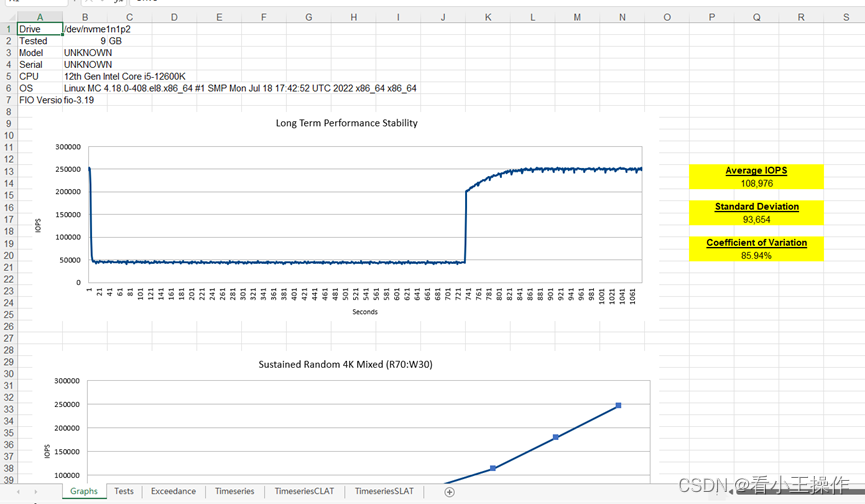Select the Average IOPS header cell
The height and width of the screenshot is (504, 865).
[756, 170]
